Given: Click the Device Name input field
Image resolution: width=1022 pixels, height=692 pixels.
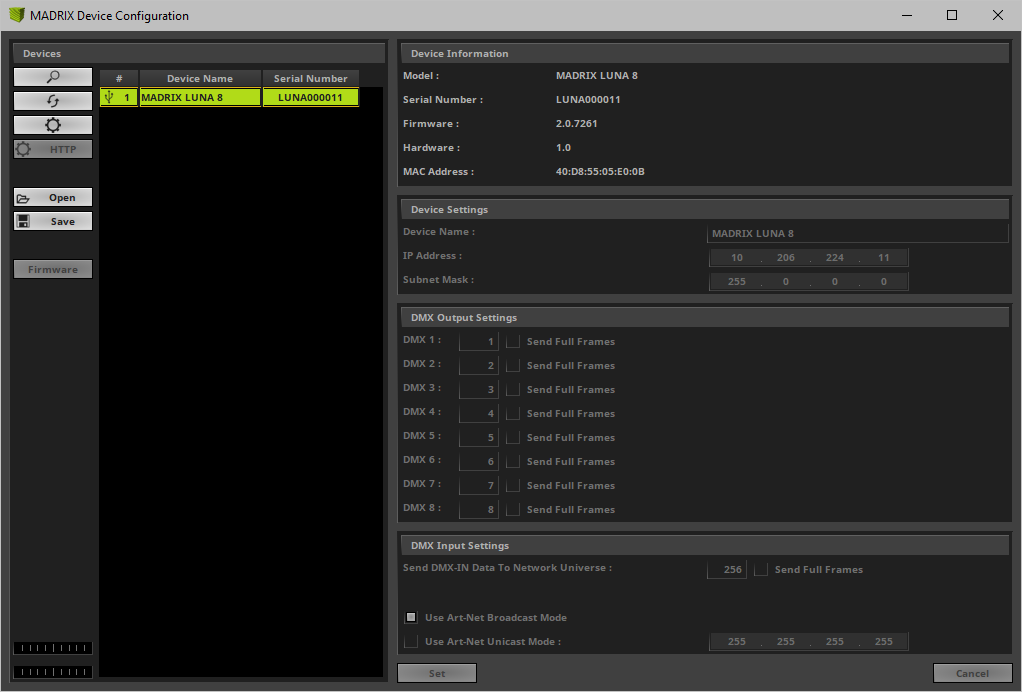Looking at the screenshot, I should [x=858, y=233].
